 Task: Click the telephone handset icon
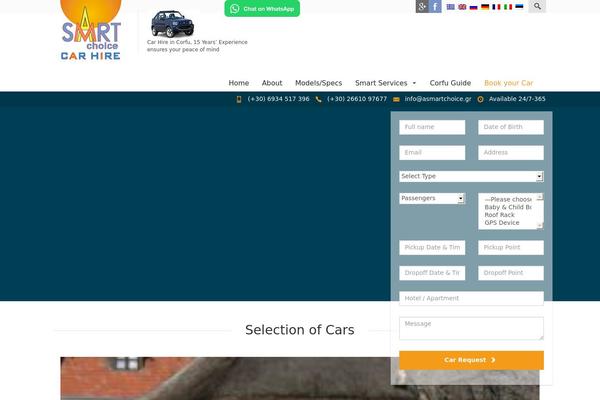pos(318,99)
